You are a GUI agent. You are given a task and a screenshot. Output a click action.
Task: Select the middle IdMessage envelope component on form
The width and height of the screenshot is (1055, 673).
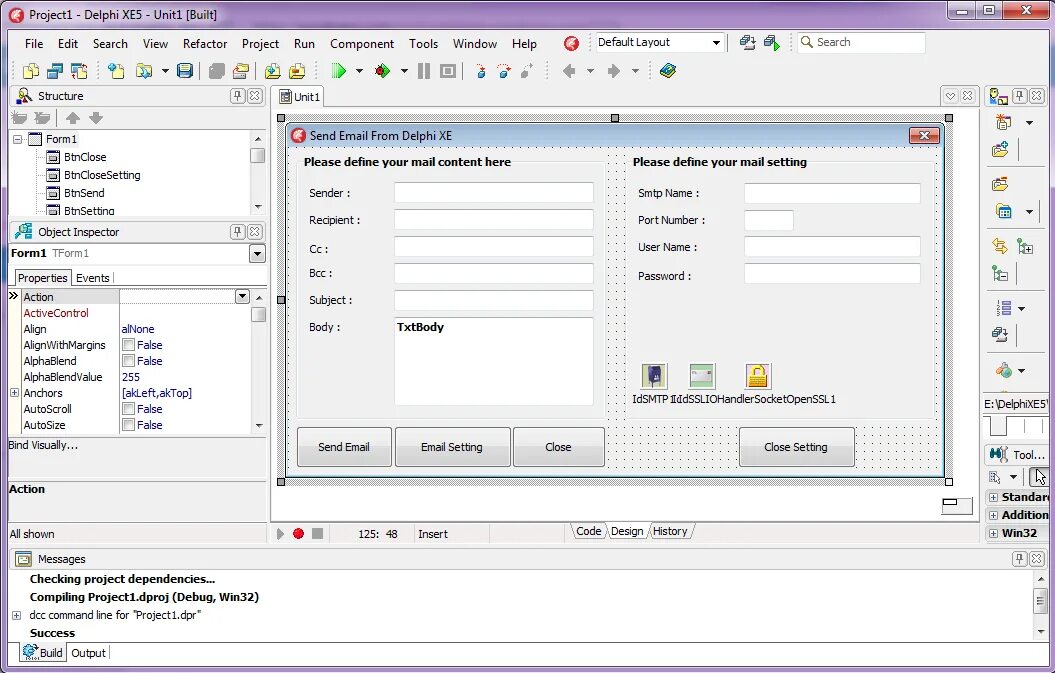tap(702, 376)
